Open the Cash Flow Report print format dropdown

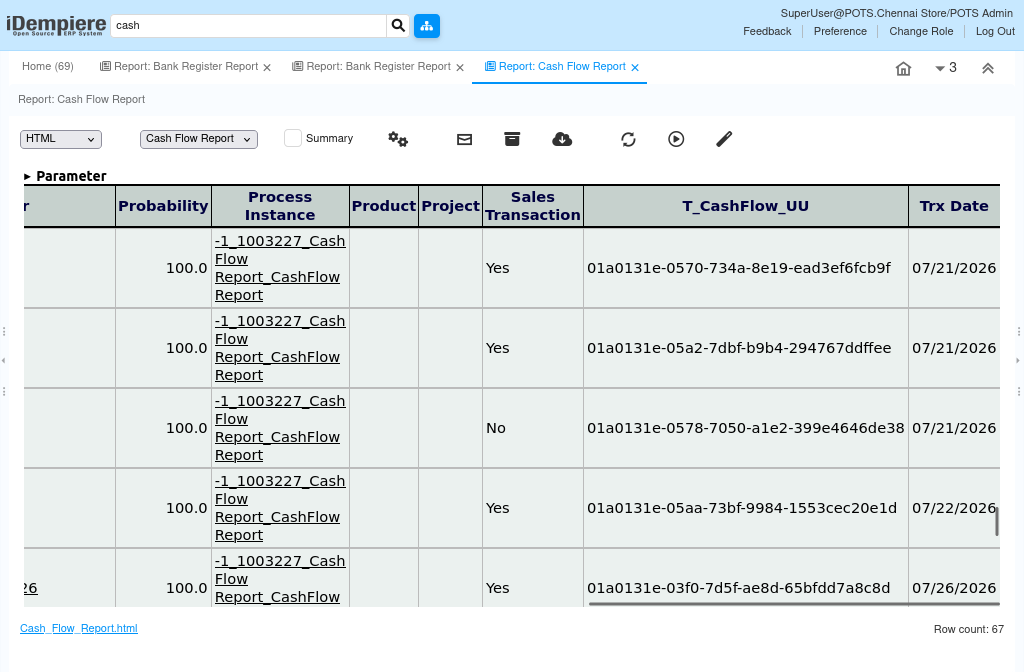pyautogui.click(x=199, y=139)
